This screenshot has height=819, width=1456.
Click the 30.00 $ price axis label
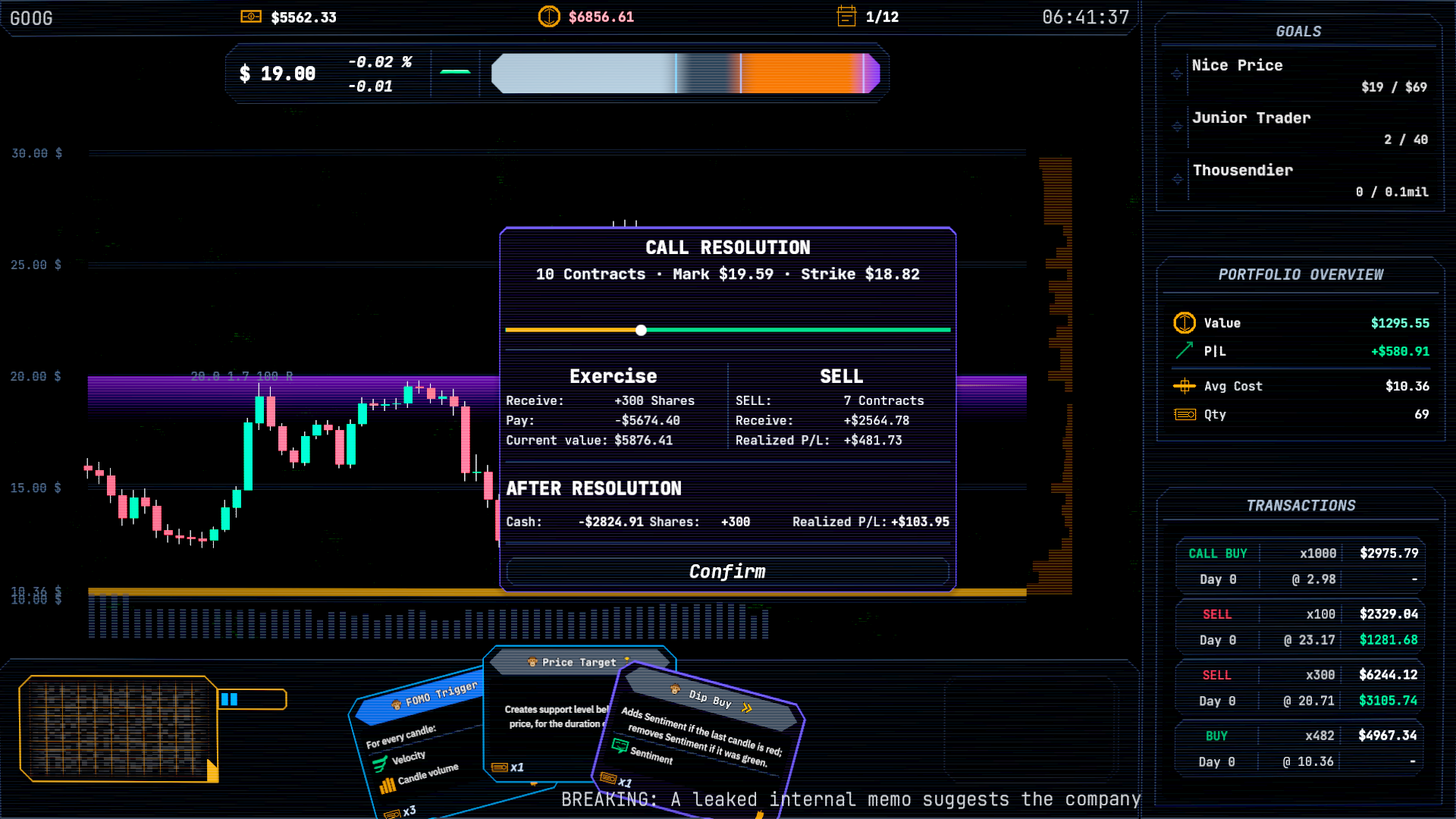point(36,153)
